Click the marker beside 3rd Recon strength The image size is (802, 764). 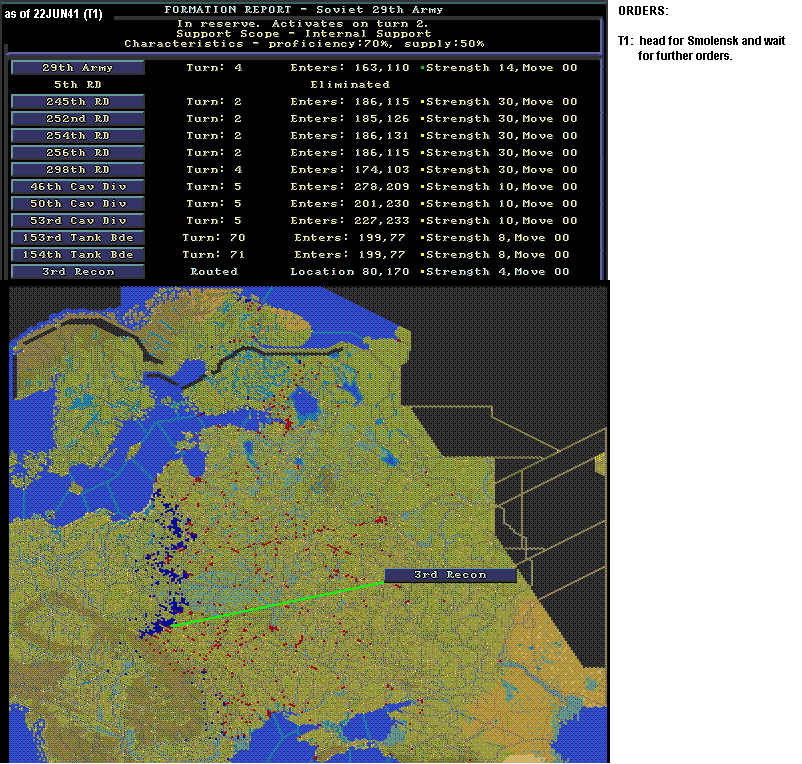coord(422,272)
